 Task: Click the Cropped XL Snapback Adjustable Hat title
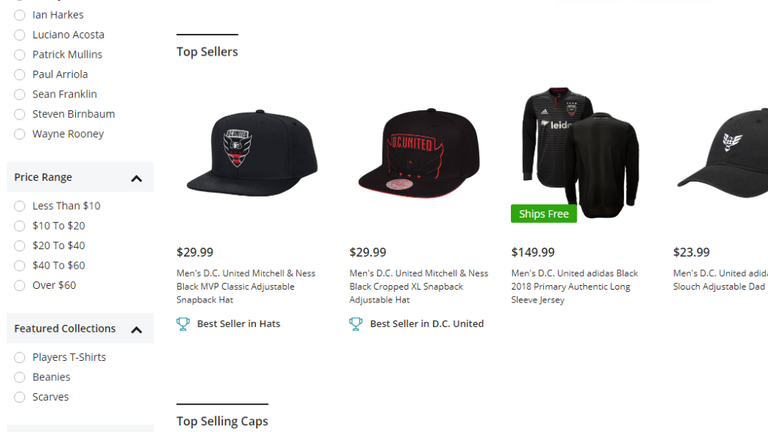[419, 286]
